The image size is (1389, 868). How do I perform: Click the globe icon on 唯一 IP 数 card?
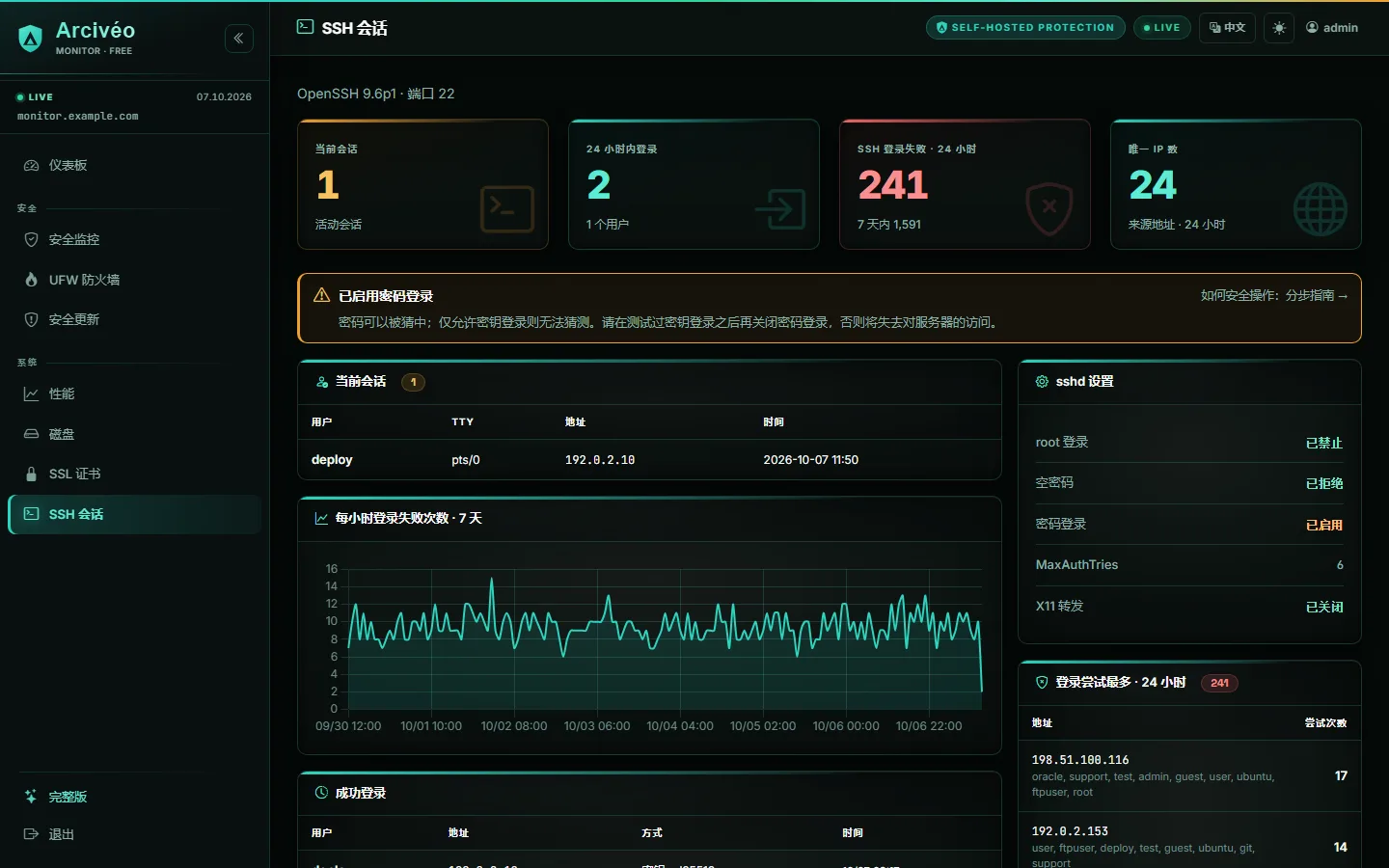[x=1321, y=209]
